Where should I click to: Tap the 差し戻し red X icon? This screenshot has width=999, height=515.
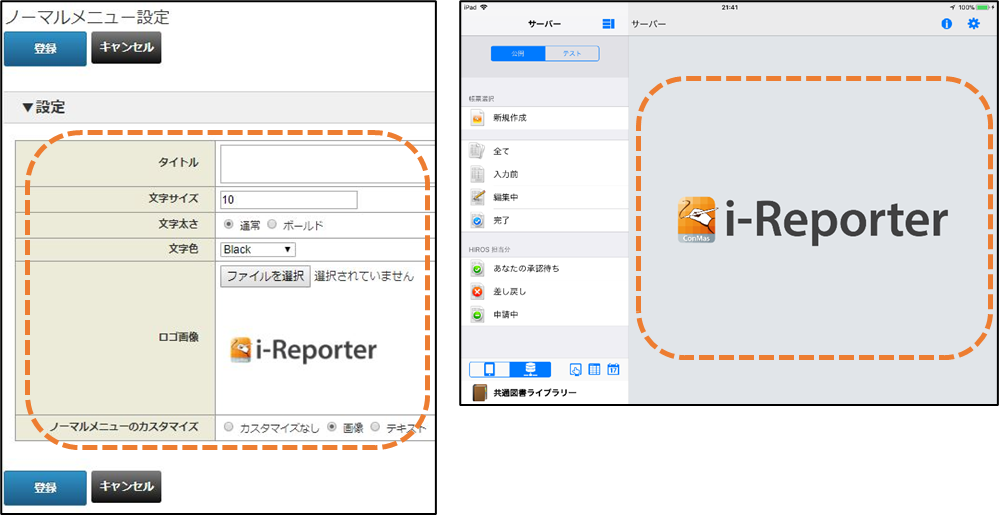click(477, 291)
